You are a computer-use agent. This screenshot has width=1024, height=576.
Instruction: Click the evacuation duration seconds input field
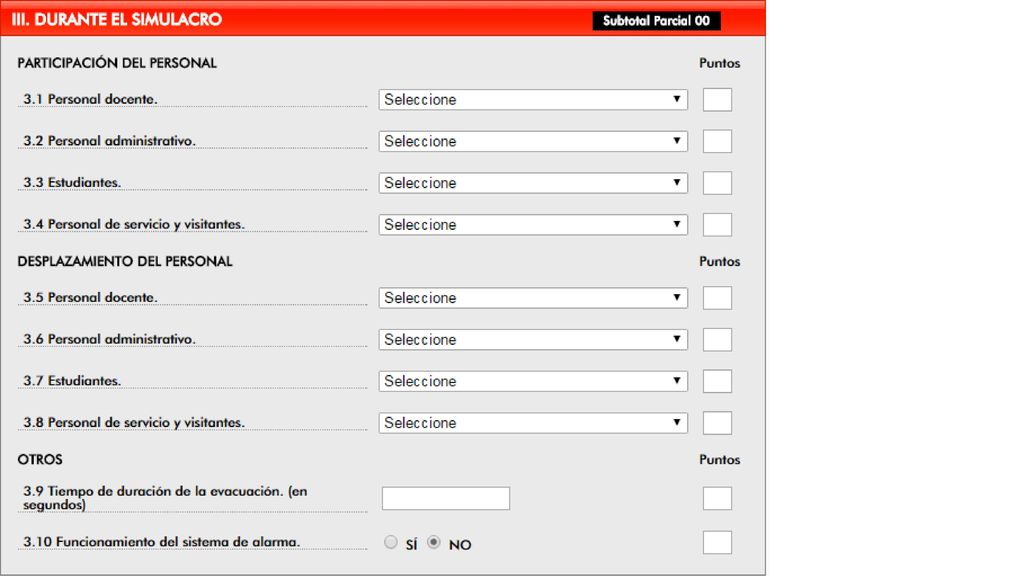pos(446,498)
